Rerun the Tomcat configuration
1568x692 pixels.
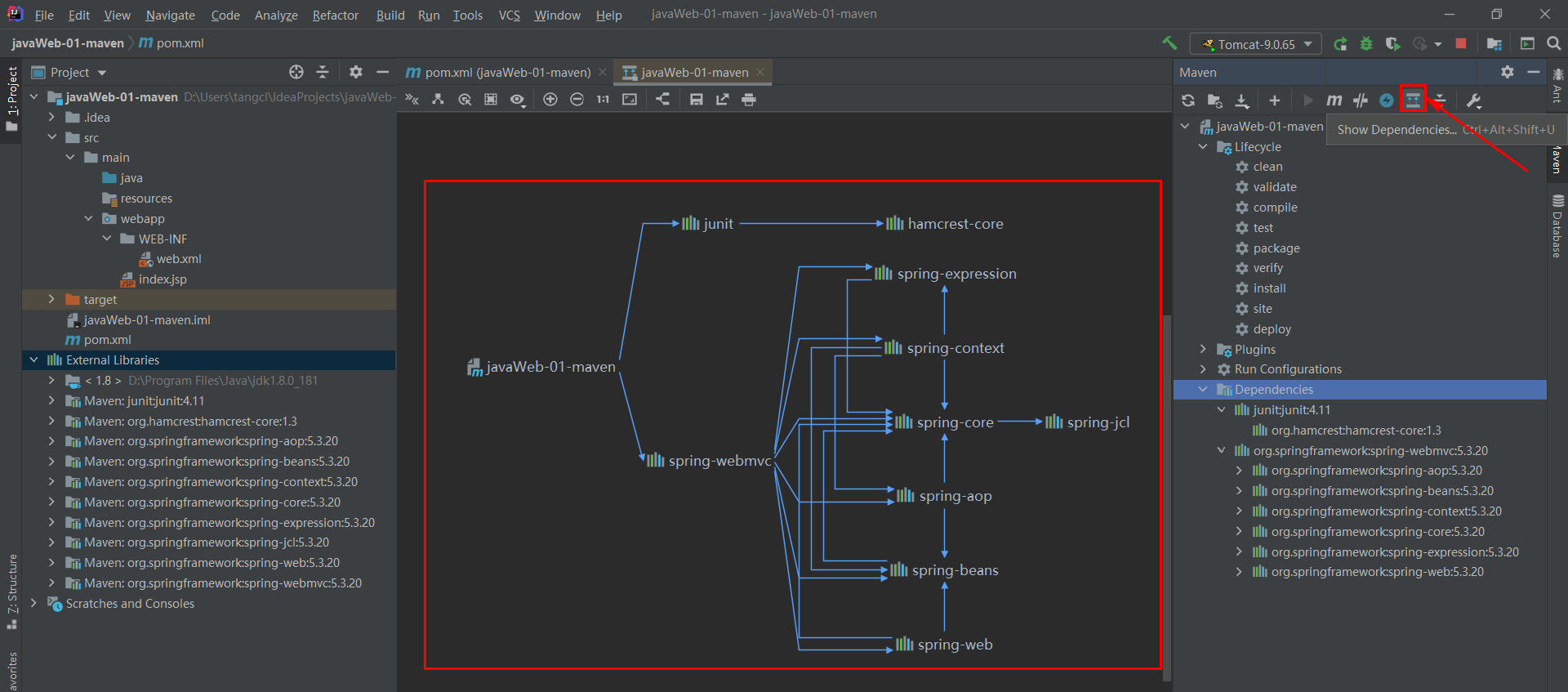tap(1340, 44)
